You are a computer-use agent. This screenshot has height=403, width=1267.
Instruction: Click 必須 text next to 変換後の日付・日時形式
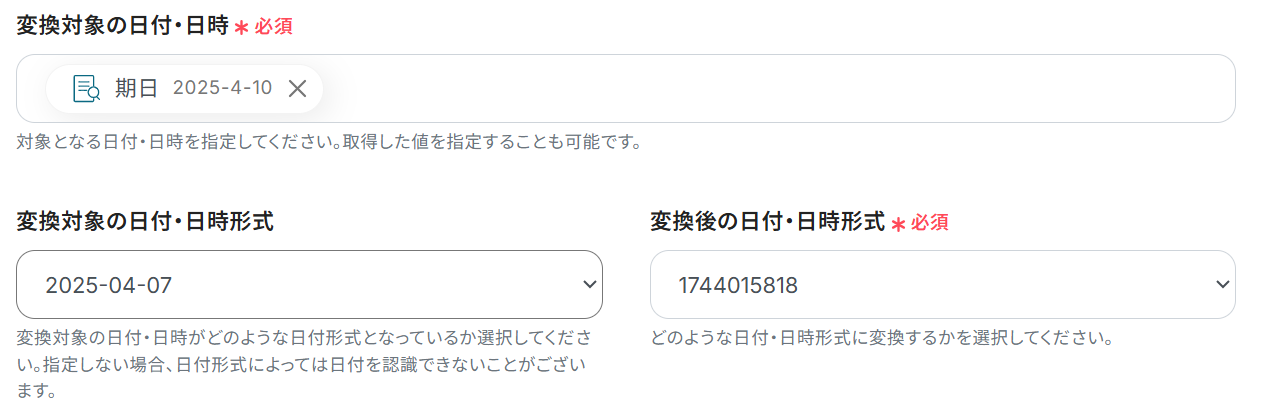930,223
